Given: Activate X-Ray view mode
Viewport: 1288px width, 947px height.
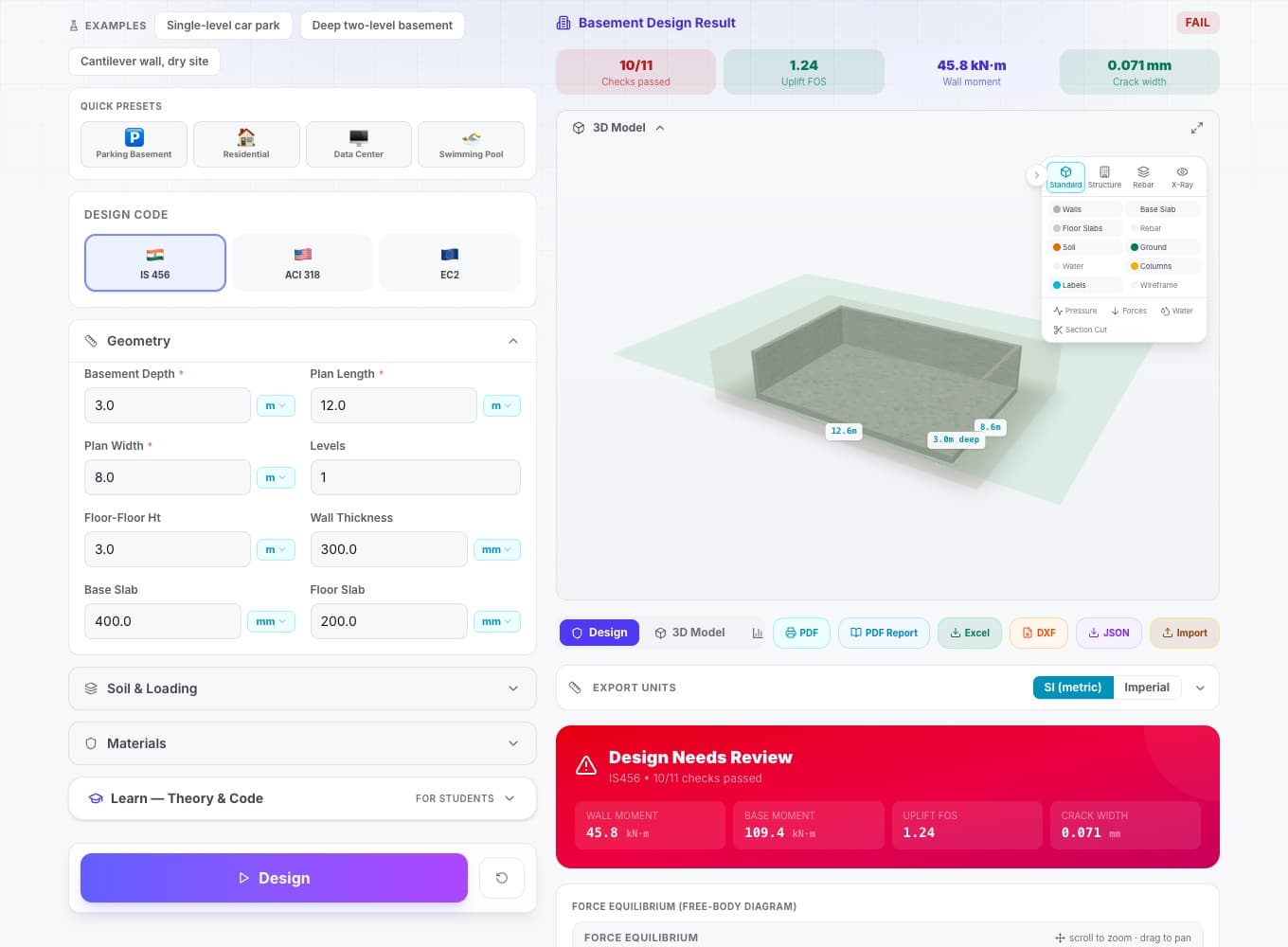Looking at the screenshot, I should (1182, 177).
